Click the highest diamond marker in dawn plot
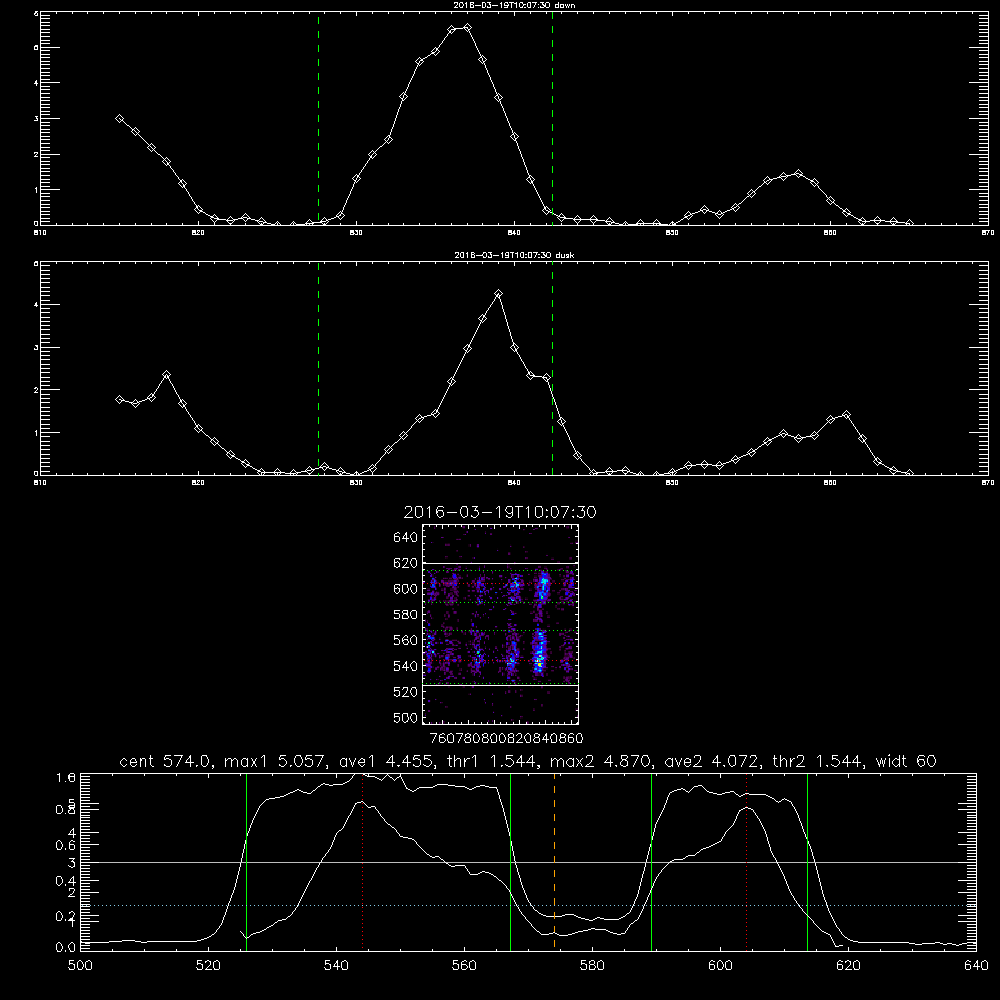Viewport: 1000px width, 1000px height. click(467, 27)
